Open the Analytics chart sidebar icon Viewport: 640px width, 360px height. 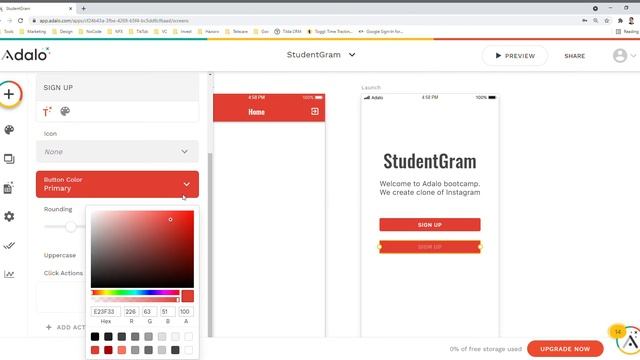point(9,274)
